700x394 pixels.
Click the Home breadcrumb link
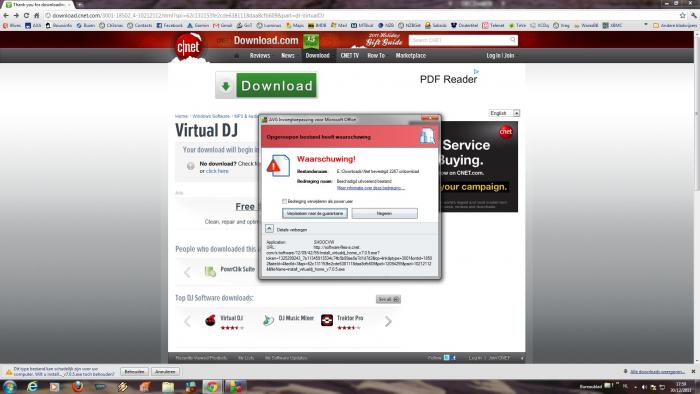(181, 116)
